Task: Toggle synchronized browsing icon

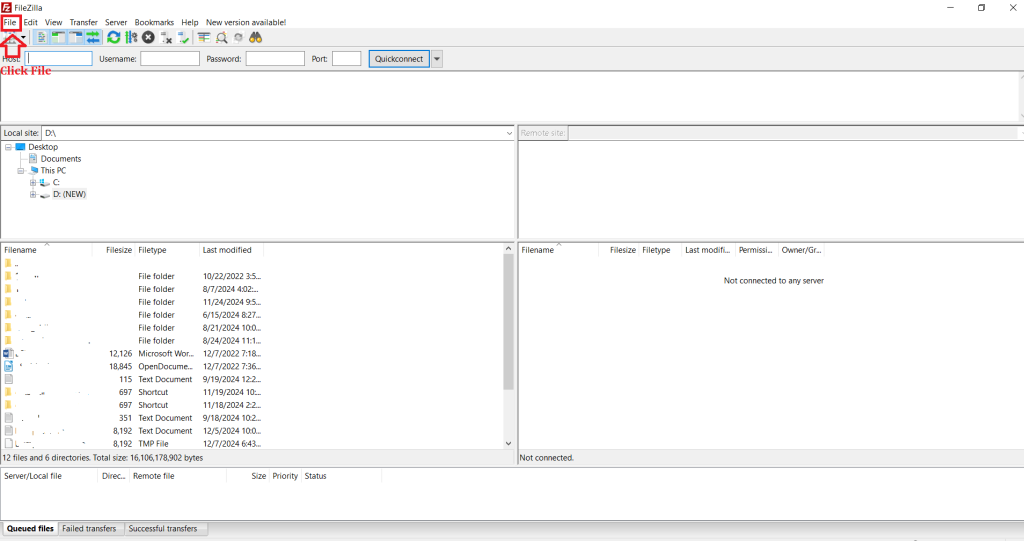Action: pos(238,38)
